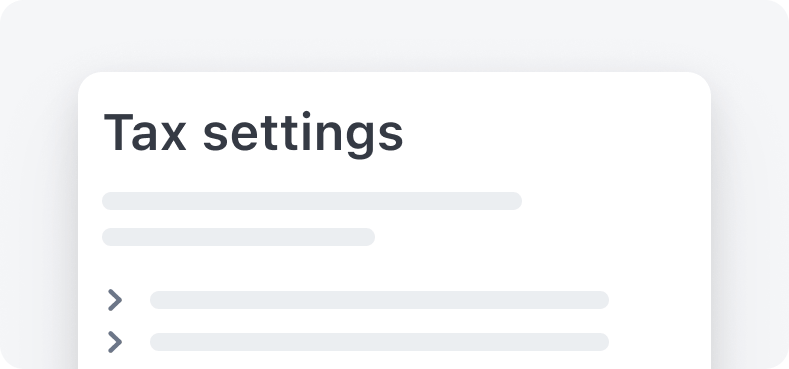The width and height of the screenshot is (789, 369).
Task: Select the word Tax in the heading
Action: (145, 132)
